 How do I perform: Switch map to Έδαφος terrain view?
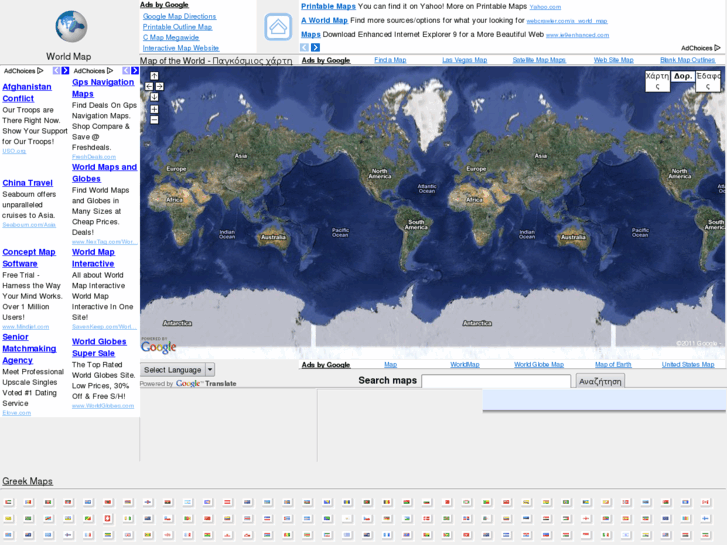(x=708, y=81)
